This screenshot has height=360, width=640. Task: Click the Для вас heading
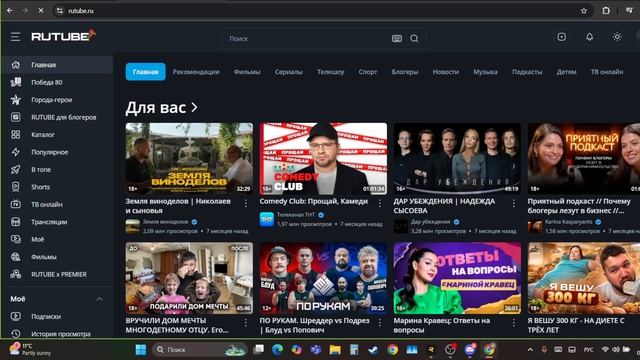tap(156, 108)
